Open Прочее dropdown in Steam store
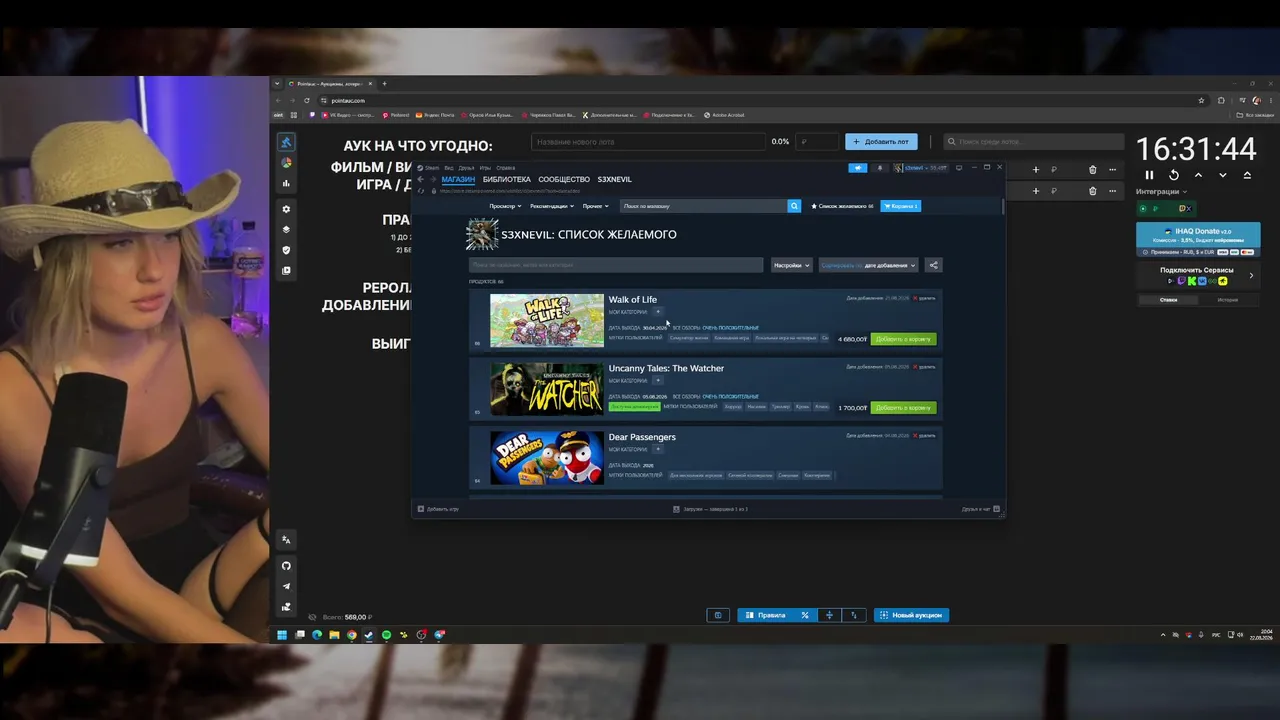 coord(595,206)
